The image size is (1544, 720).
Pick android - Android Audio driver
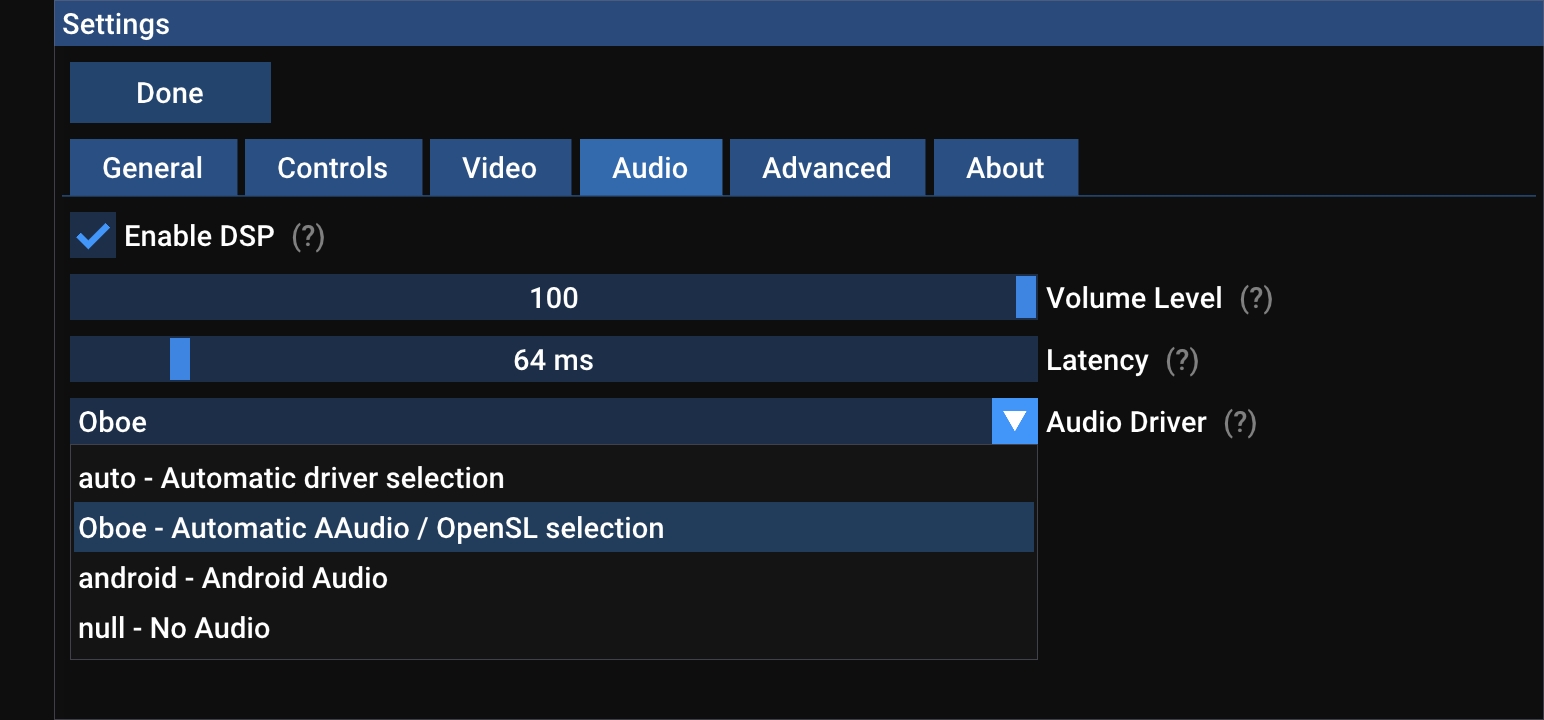click(553, 578)
